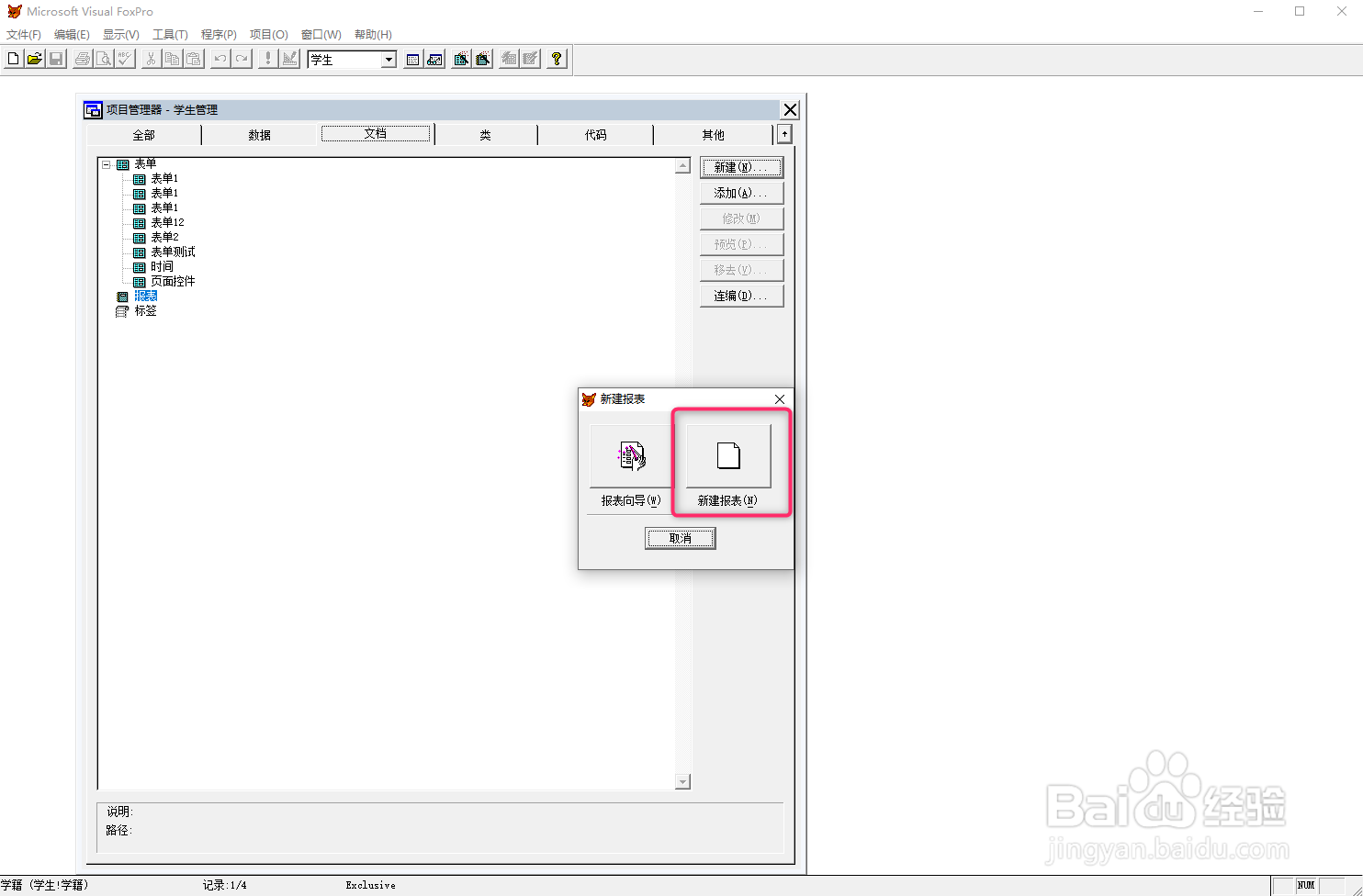Click the icon beside 标签 in tree

click(x=122, y=311)
